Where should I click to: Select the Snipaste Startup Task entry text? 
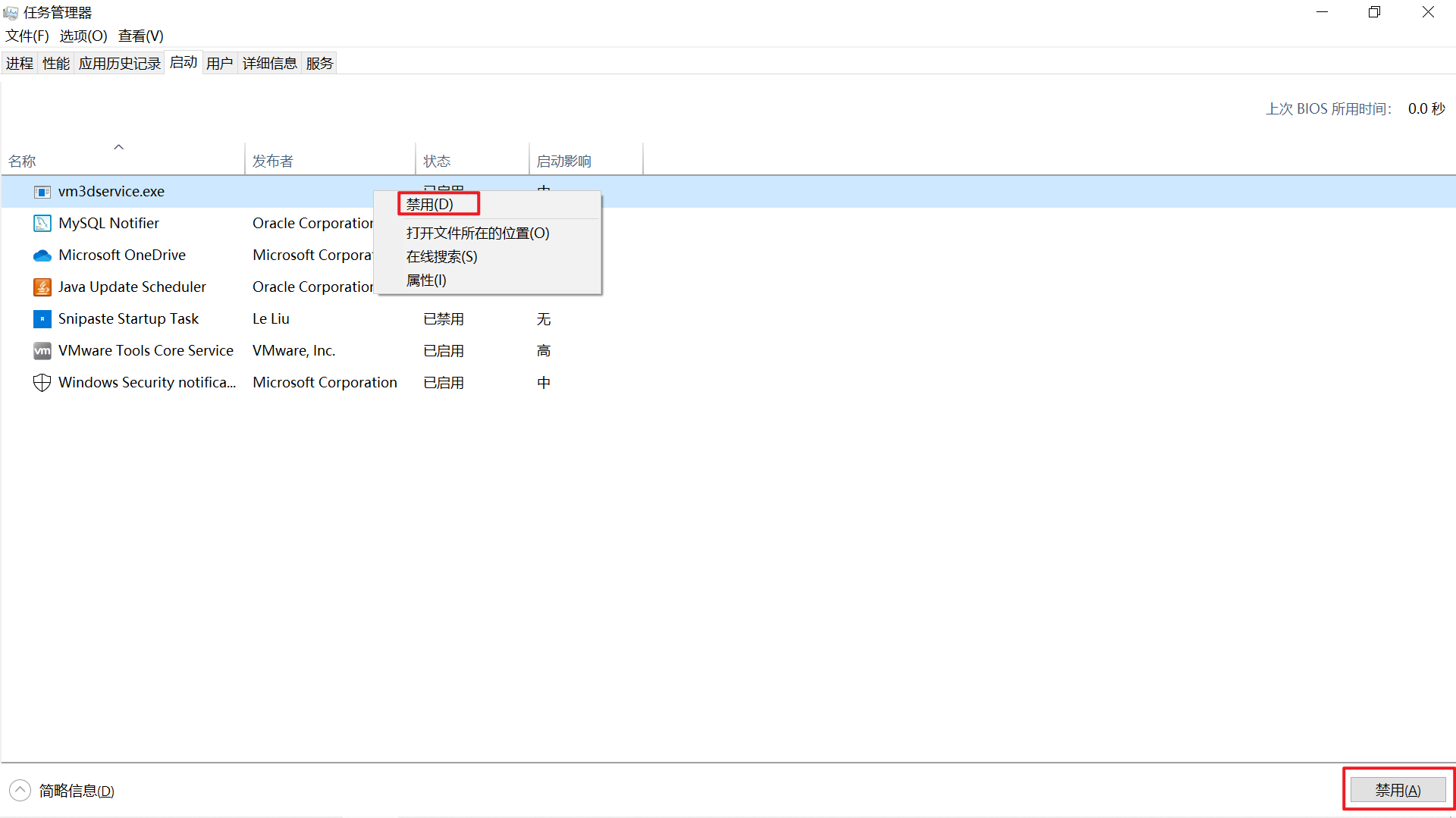[128, 319]
